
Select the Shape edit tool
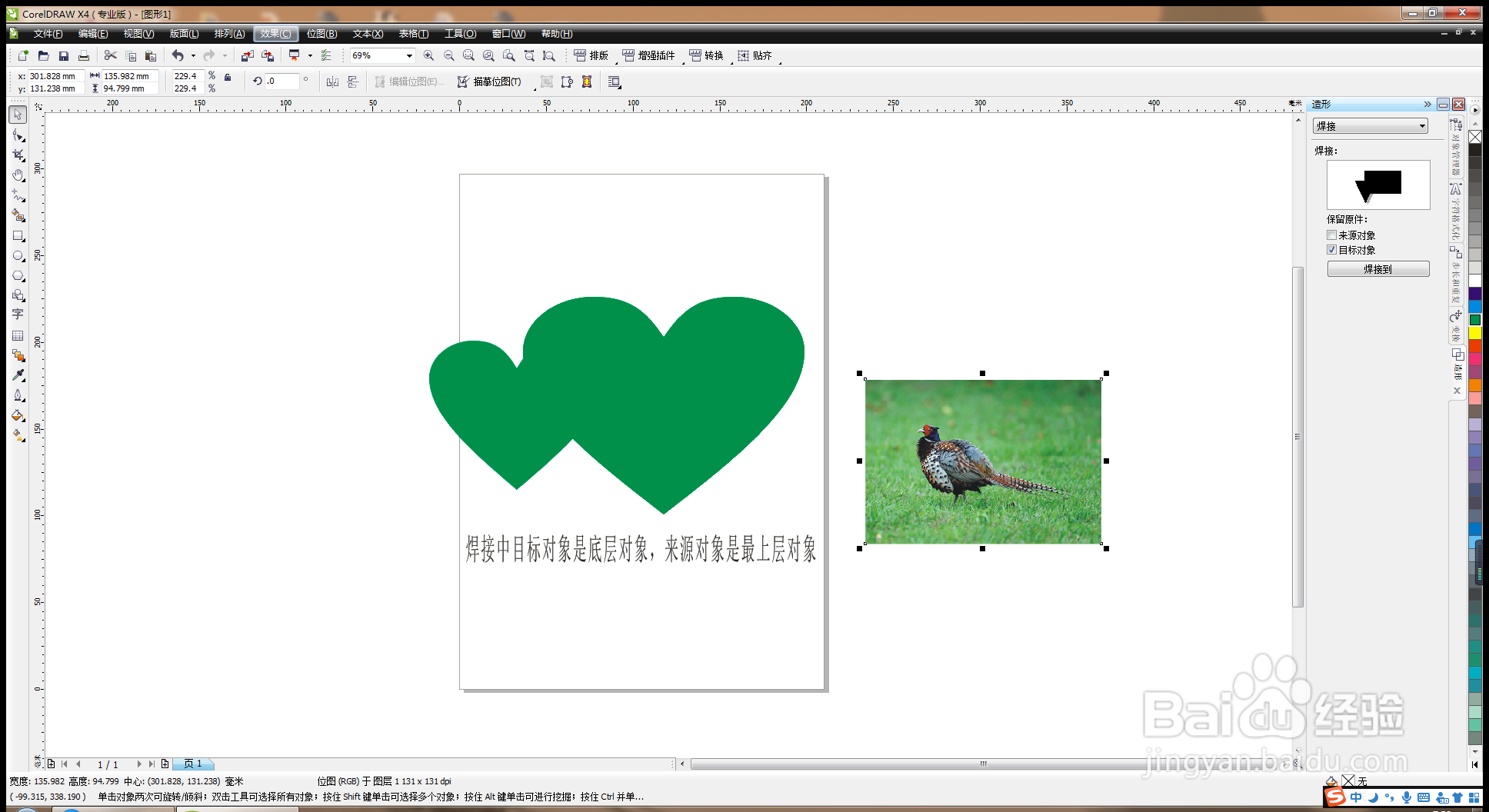tap(18, 135)
